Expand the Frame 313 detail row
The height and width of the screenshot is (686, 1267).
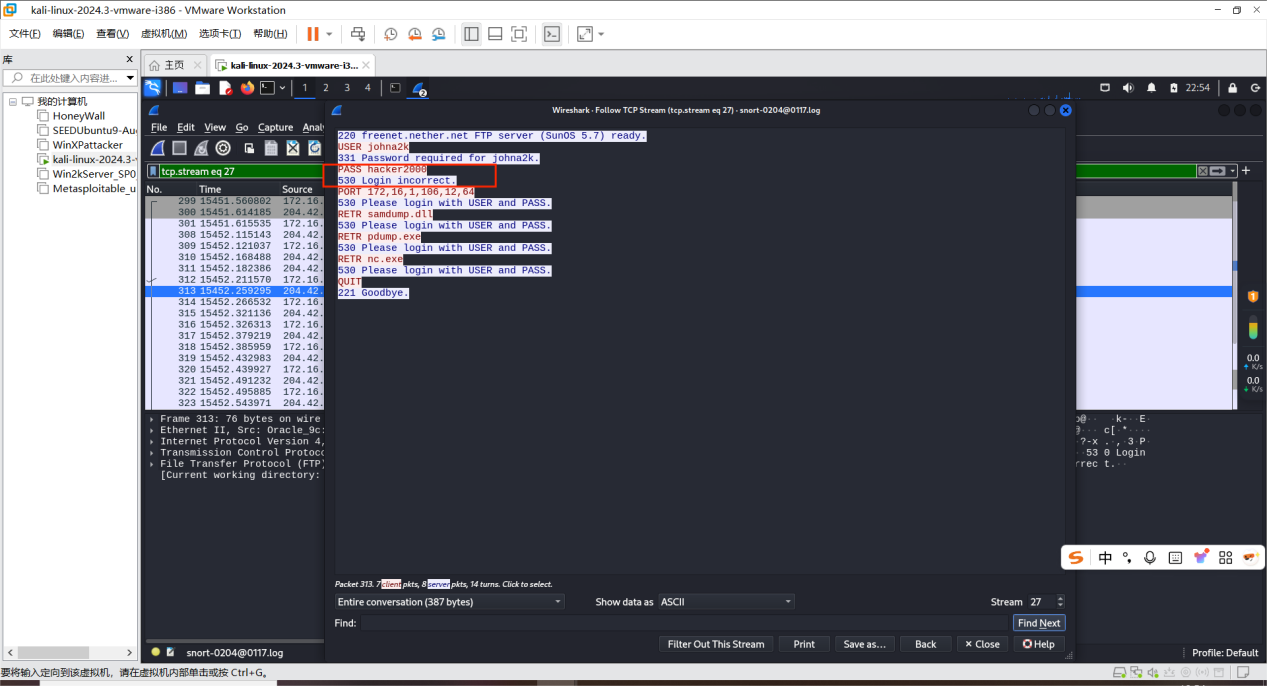(x=152, y=419)
